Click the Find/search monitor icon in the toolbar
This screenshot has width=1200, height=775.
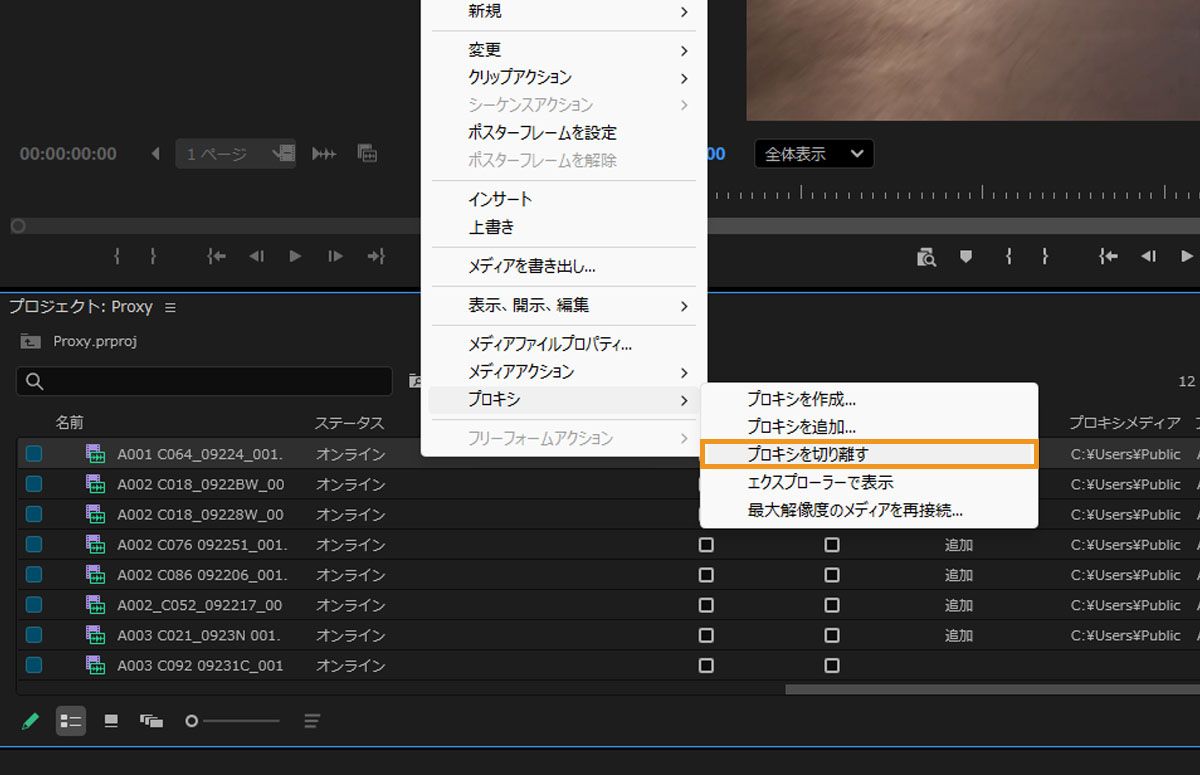click(926, 256)
